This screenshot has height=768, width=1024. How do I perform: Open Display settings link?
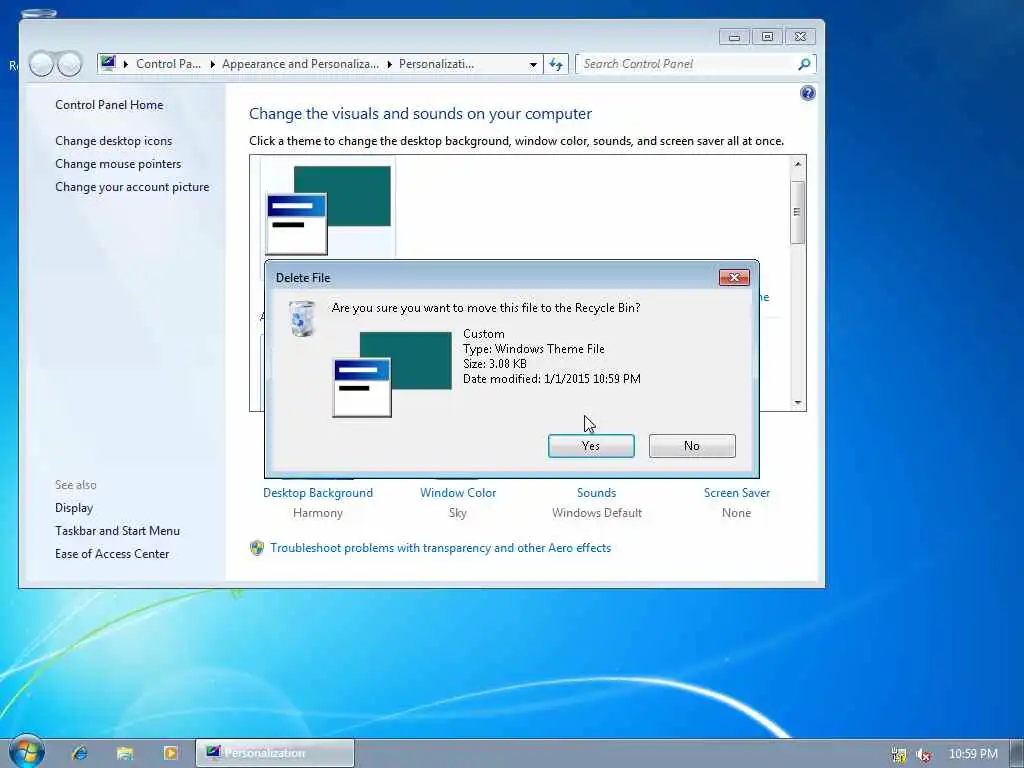(74, 508)
